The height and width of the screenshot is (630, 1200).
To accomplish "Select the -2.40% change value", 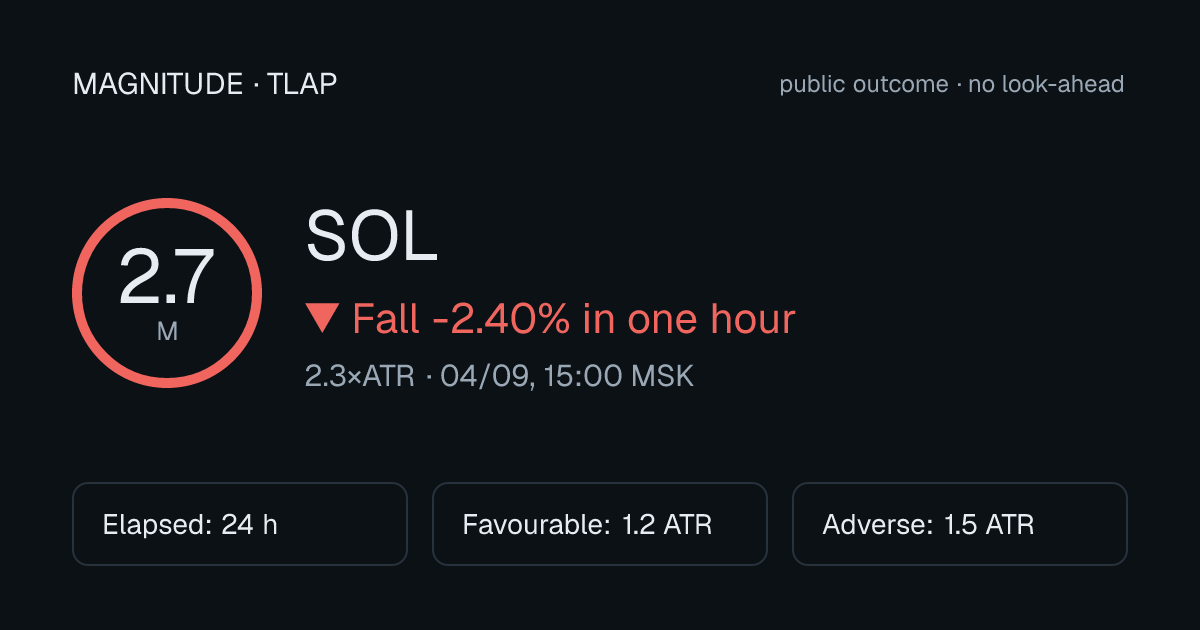I will tap(502, 319).
